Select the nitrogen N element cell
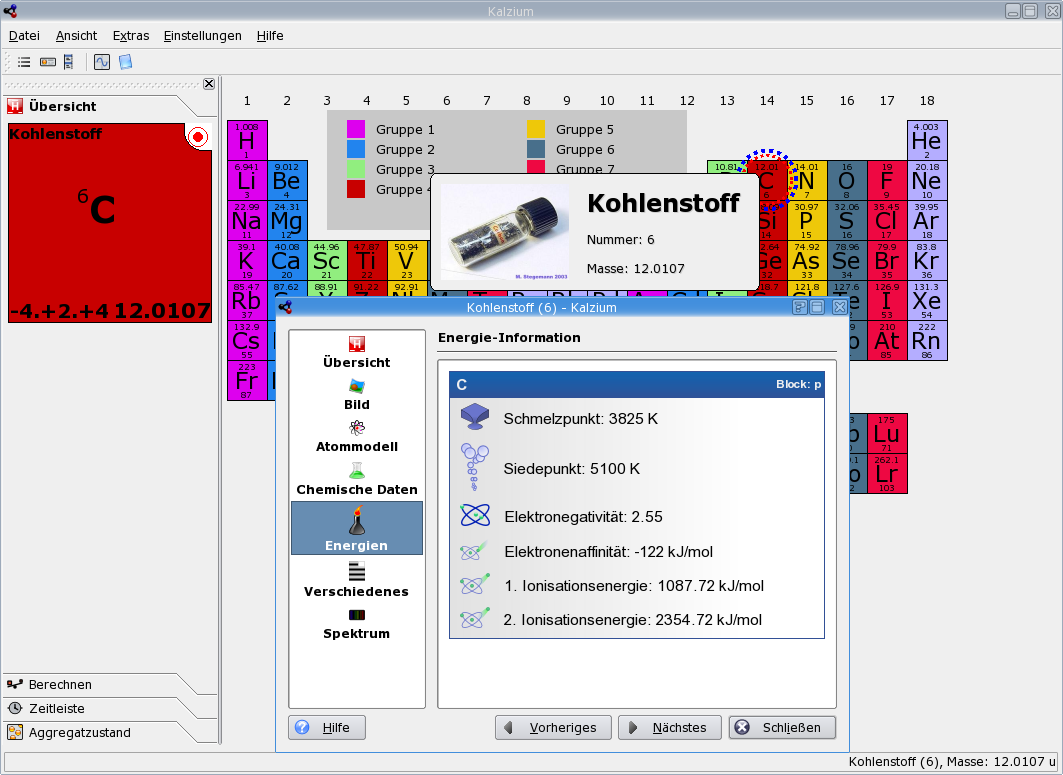This screenshot has width=1063, height=775. (x=807, y=180)
